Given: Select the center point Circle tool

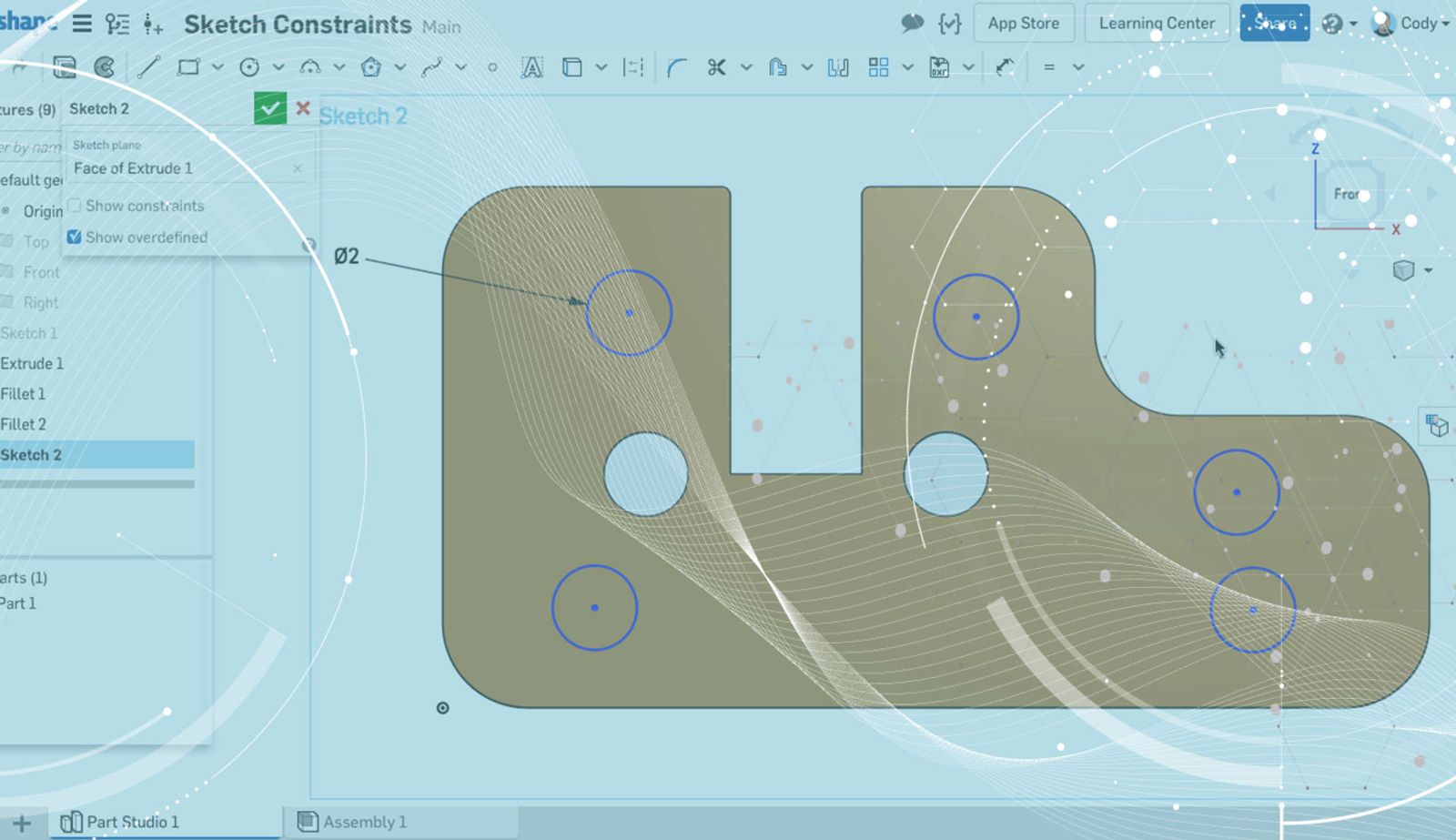Looking at the screenshot, I should [x=249, y=67].
